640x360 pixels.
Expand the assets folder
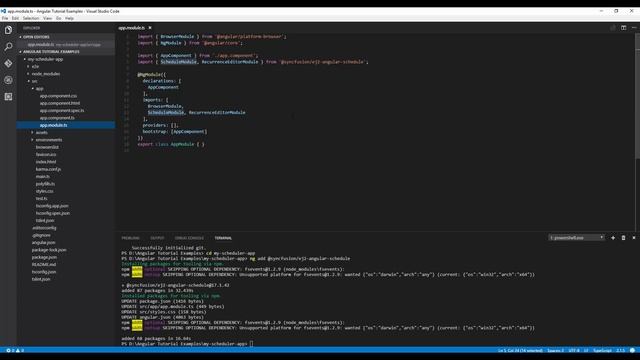(41, 133)
